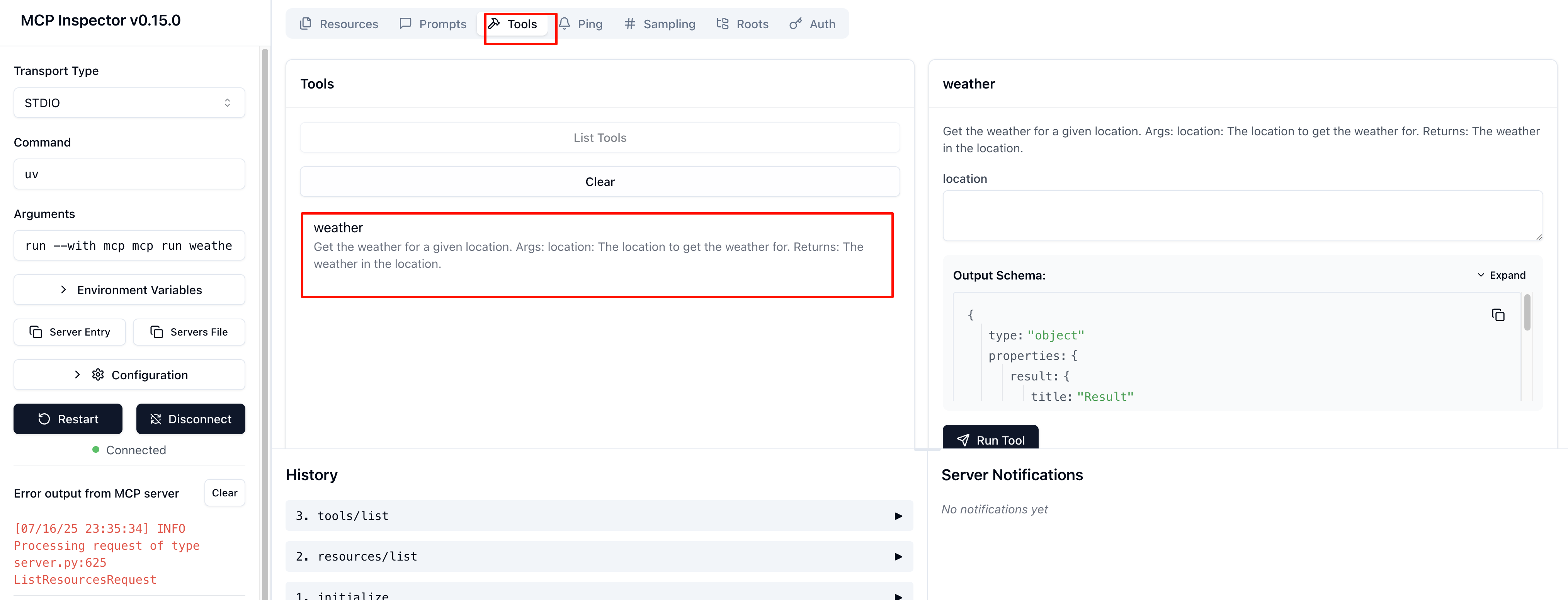
Task: Clear the MCP server error output
Action: 224,493
